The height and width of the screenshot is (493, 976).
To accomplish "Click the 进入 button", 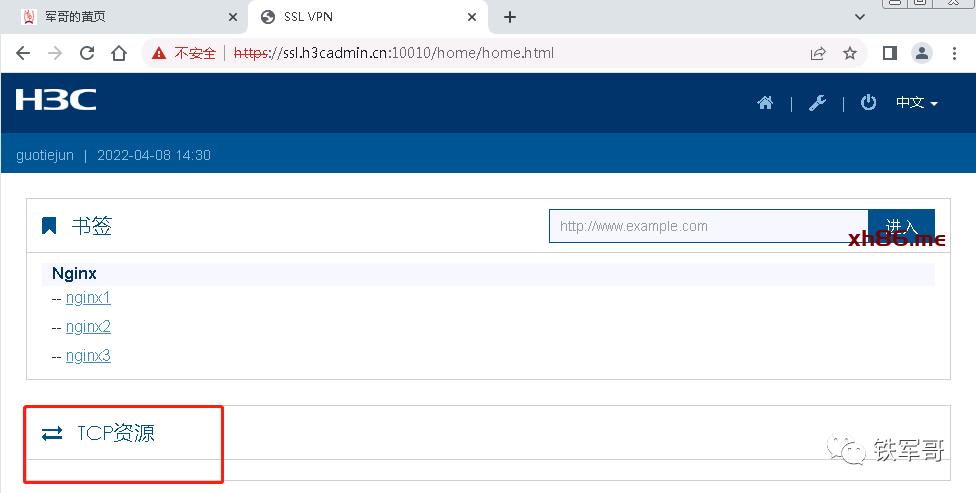I will pyautogui.click(x=901, y=226).
